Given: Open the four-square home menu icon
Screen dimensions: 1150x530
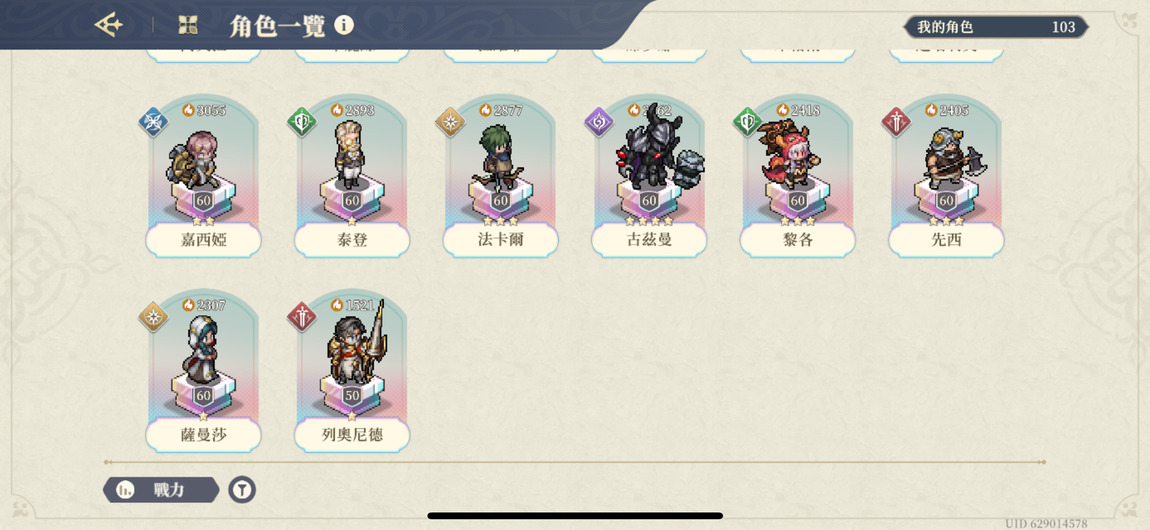Looking at the screenshot, I should pyautogui.click(x=188, y=26).
